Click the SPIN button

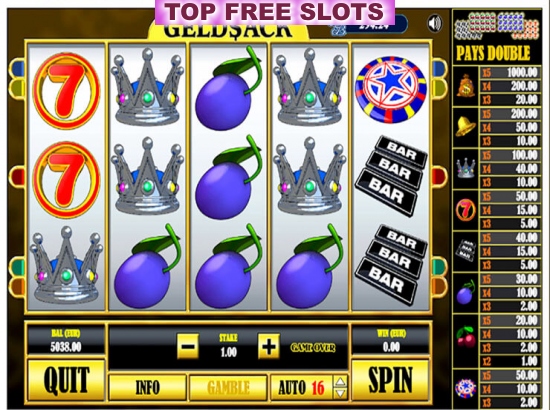point(390,380)
